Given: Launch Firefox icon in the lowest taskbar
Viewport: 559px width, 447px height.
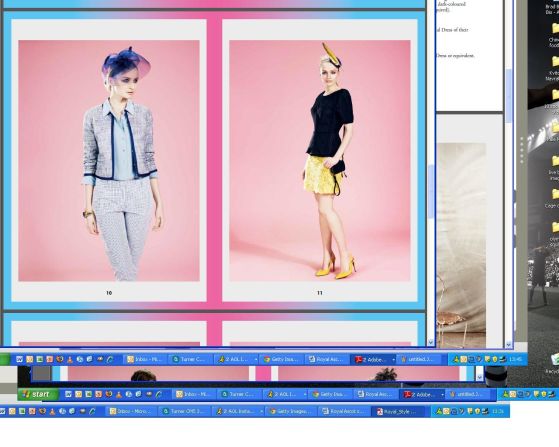Looking at the screenshot, I should tap(42, 411).
